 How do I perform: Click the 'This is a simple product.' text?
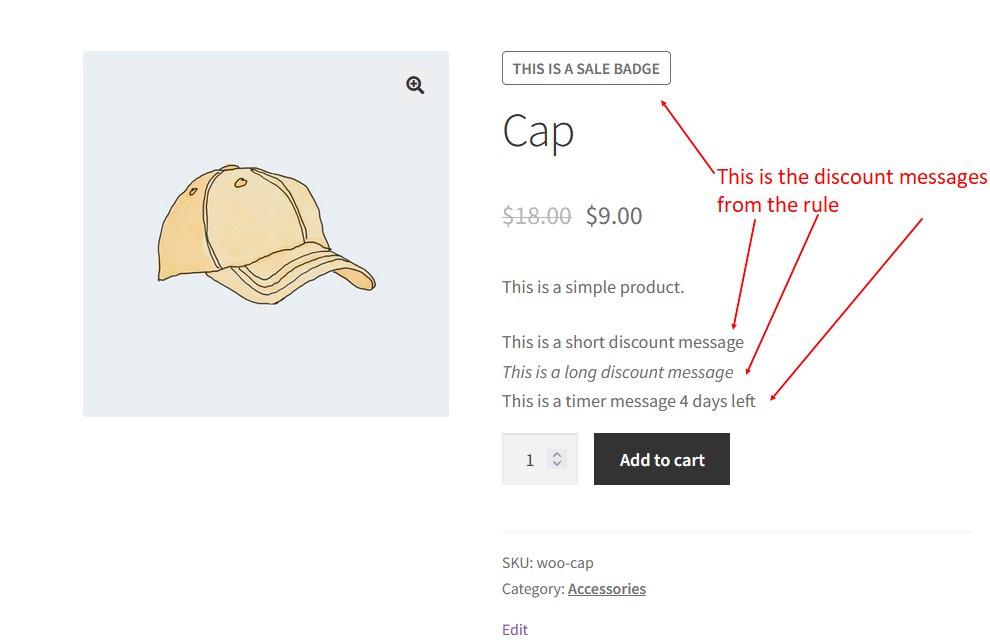click(x=593, y=287)
